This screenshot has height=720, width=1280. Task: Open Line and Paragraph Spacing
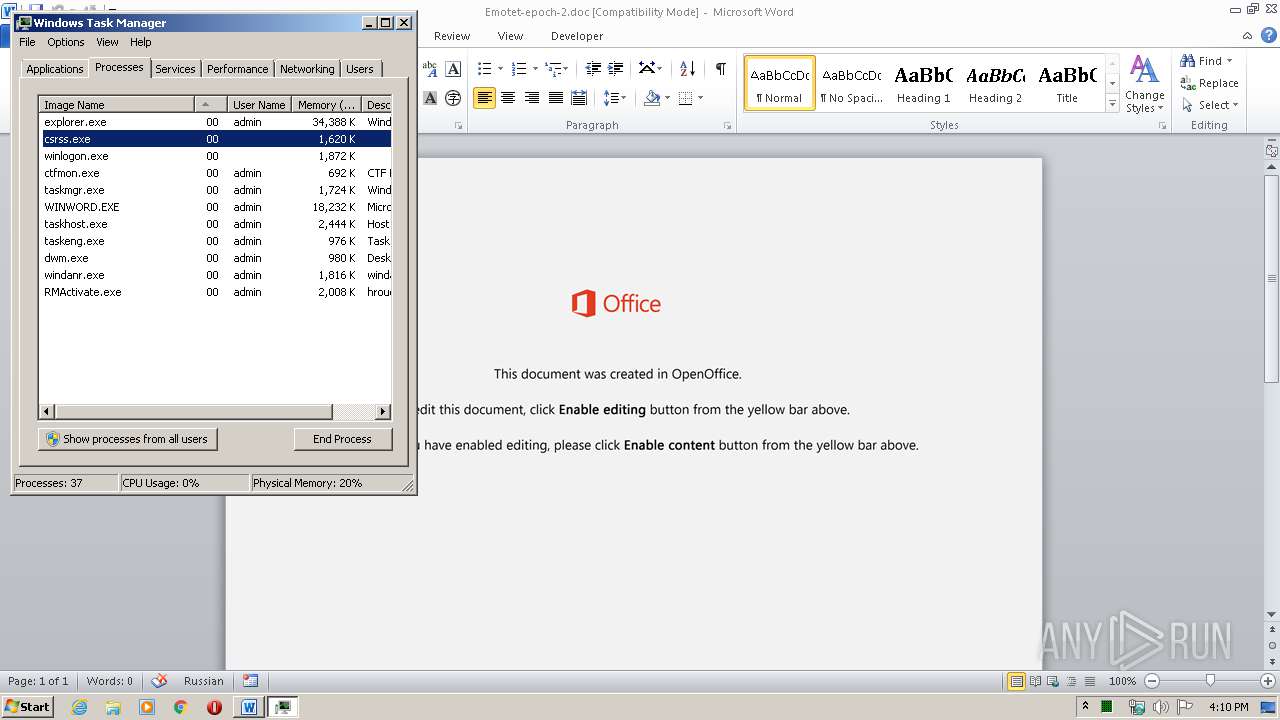(x=614, y=97)
